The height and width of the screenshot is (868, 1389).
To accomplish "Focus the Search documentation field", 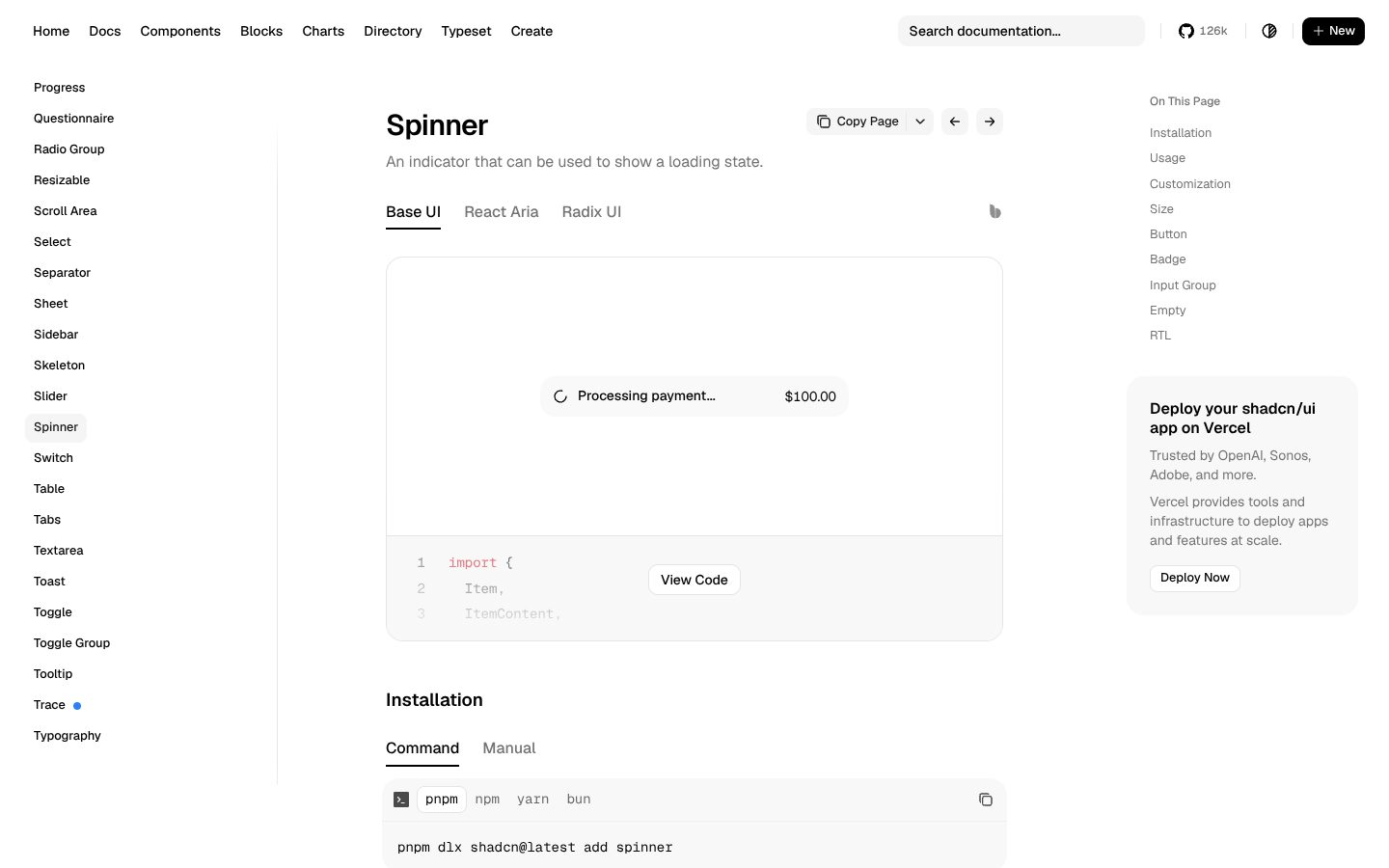I will point(1021,31).
